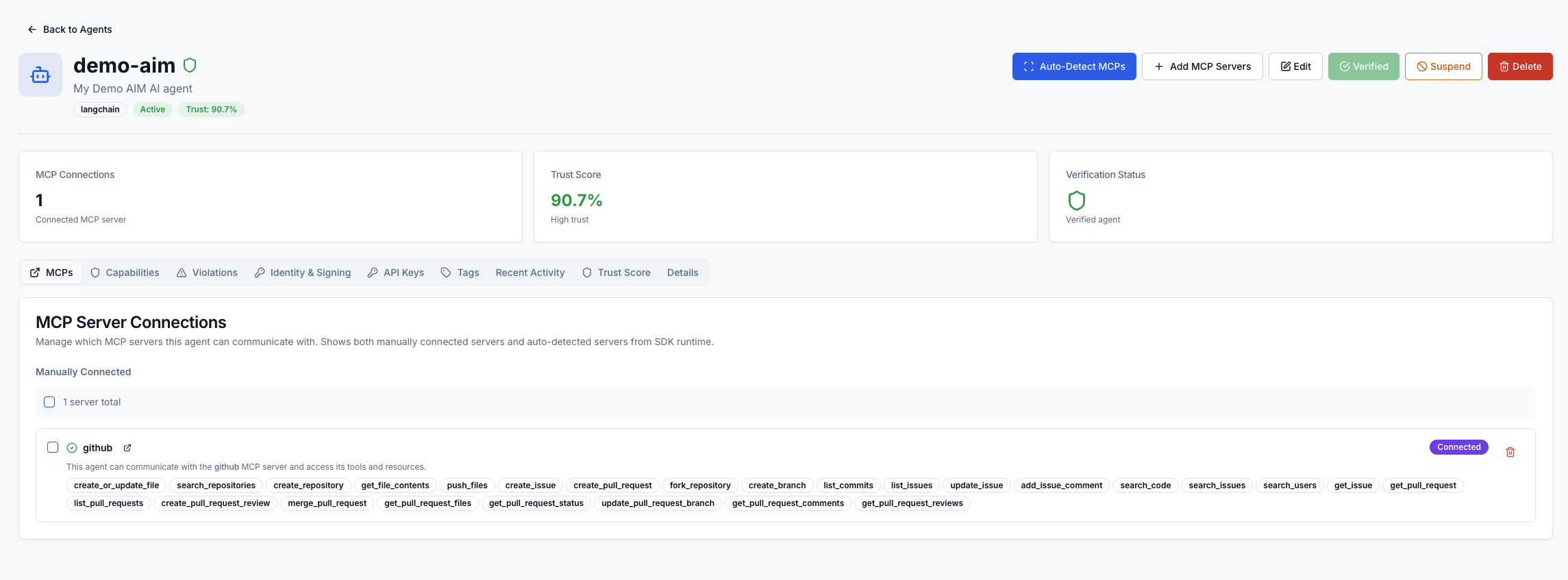Click the Trust: 90.7% badge
1568x580 pixels.
211,110
